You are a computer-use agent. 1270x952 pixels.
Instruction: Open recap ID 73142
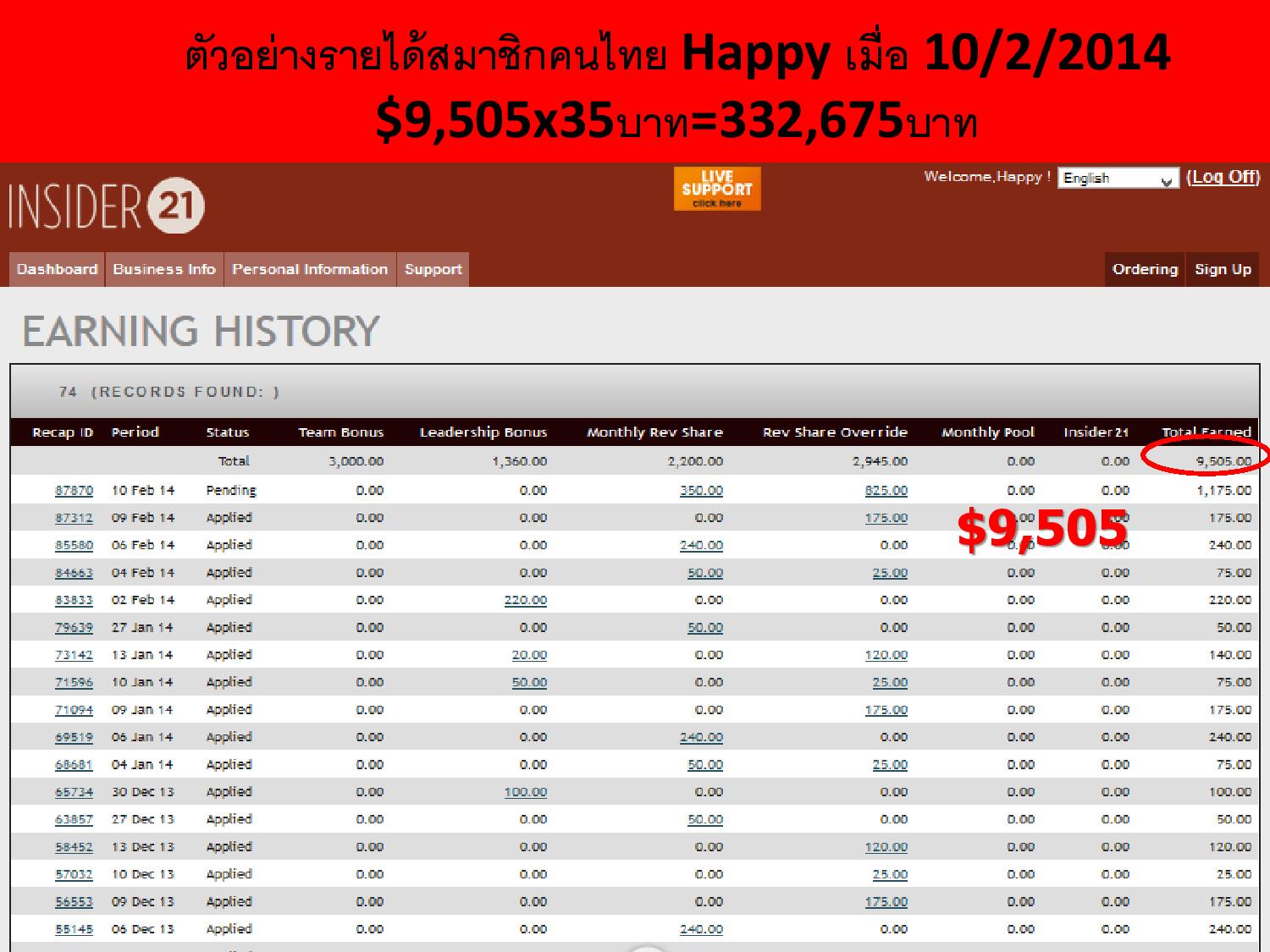[74, 655]
